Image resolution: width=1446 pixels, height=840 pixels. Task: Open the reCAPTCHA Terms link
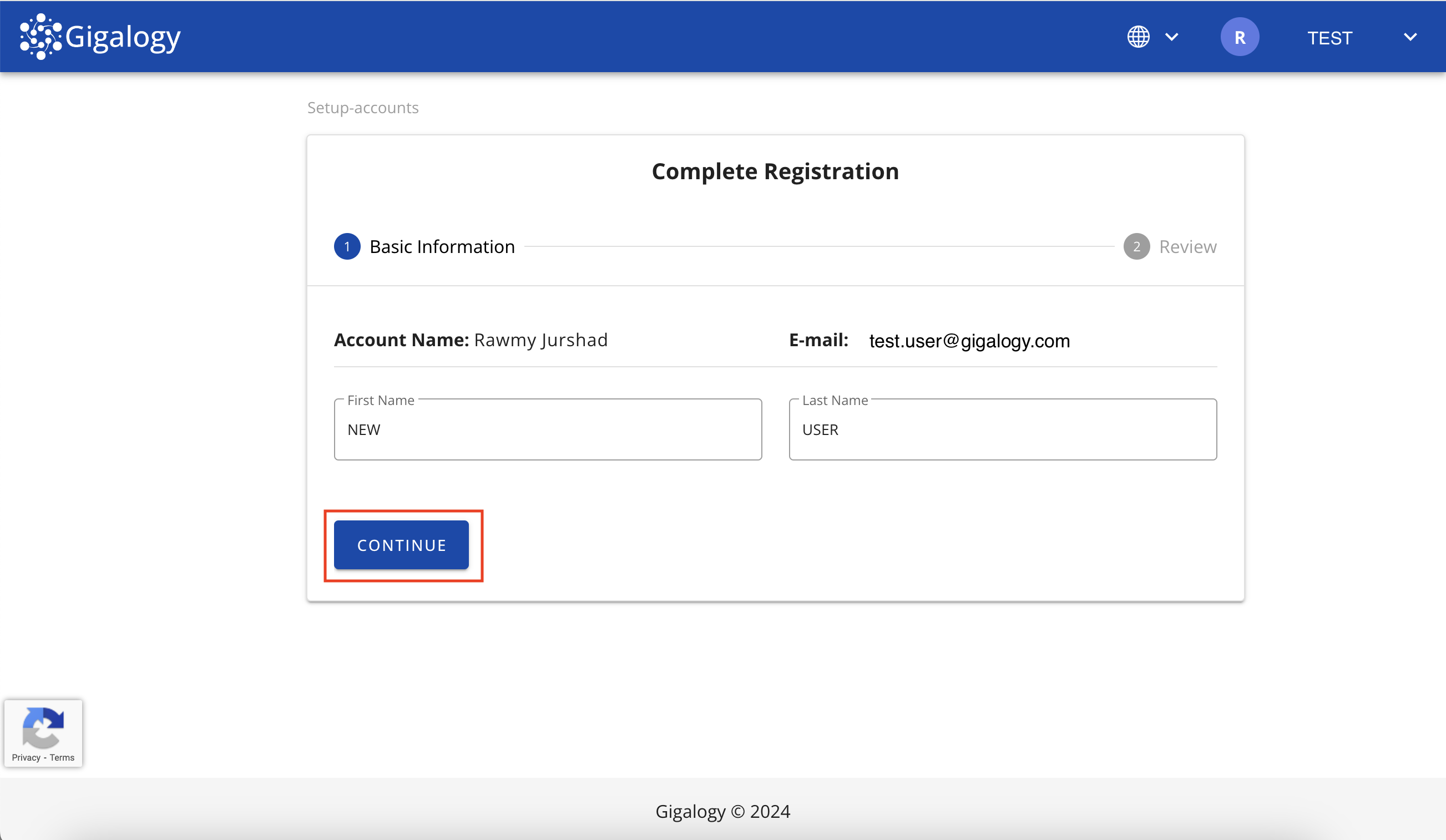tap(62, 757)
